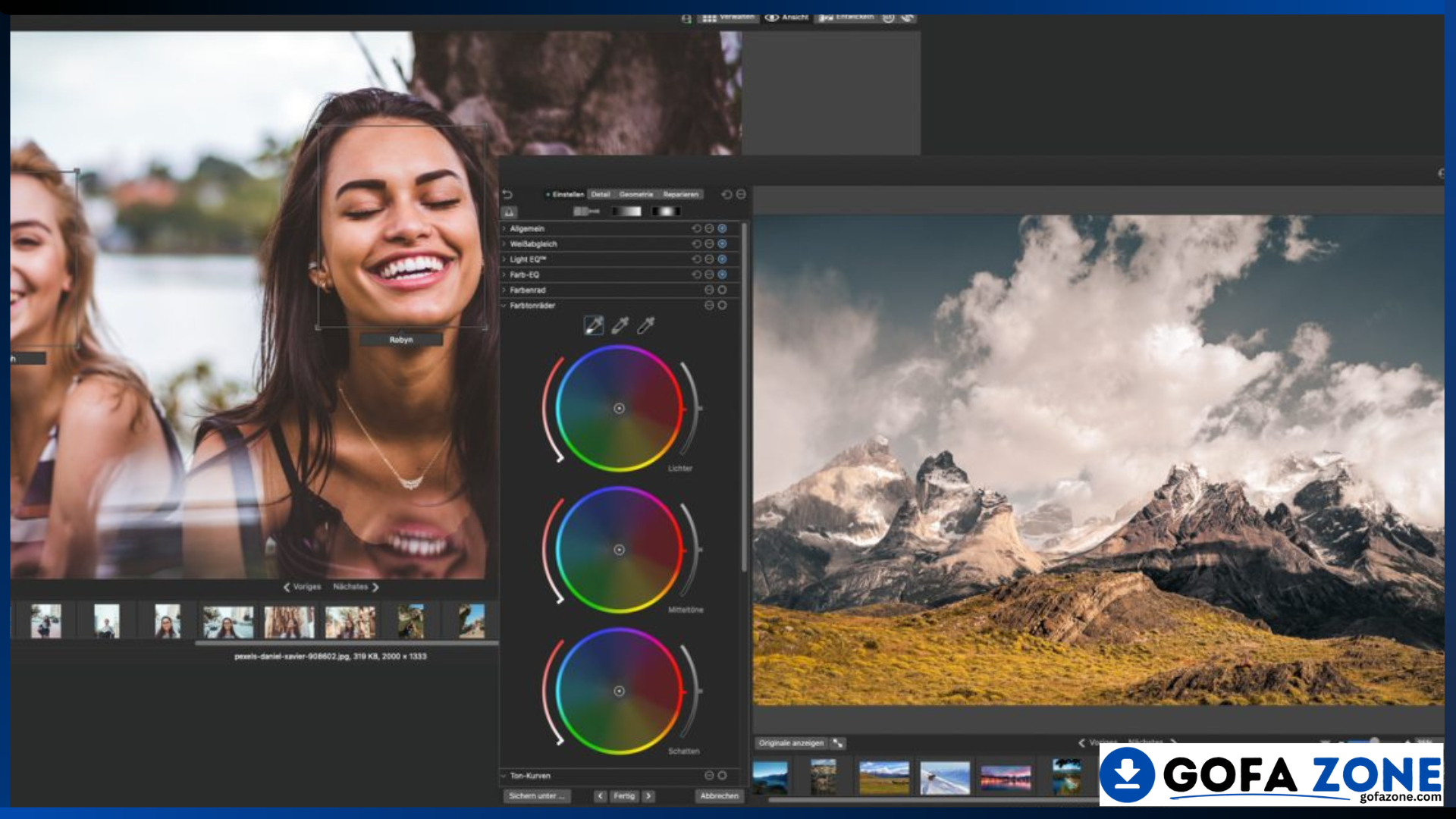
Task: Click the minus icon on Farbenrad row
Action: pos(709,290)
